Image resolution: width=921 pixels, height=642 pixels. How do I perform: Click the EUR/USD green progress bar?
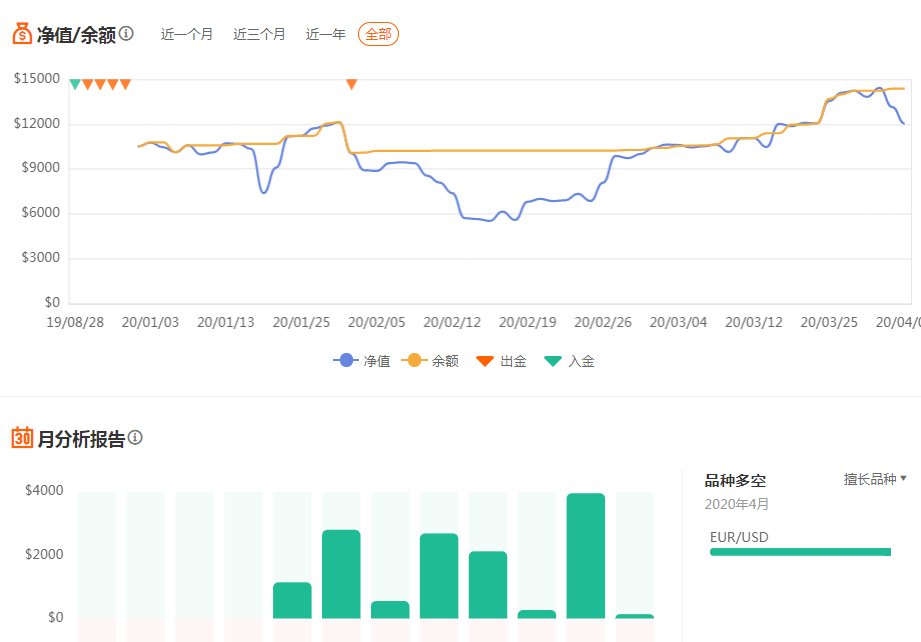coord(800,552)
